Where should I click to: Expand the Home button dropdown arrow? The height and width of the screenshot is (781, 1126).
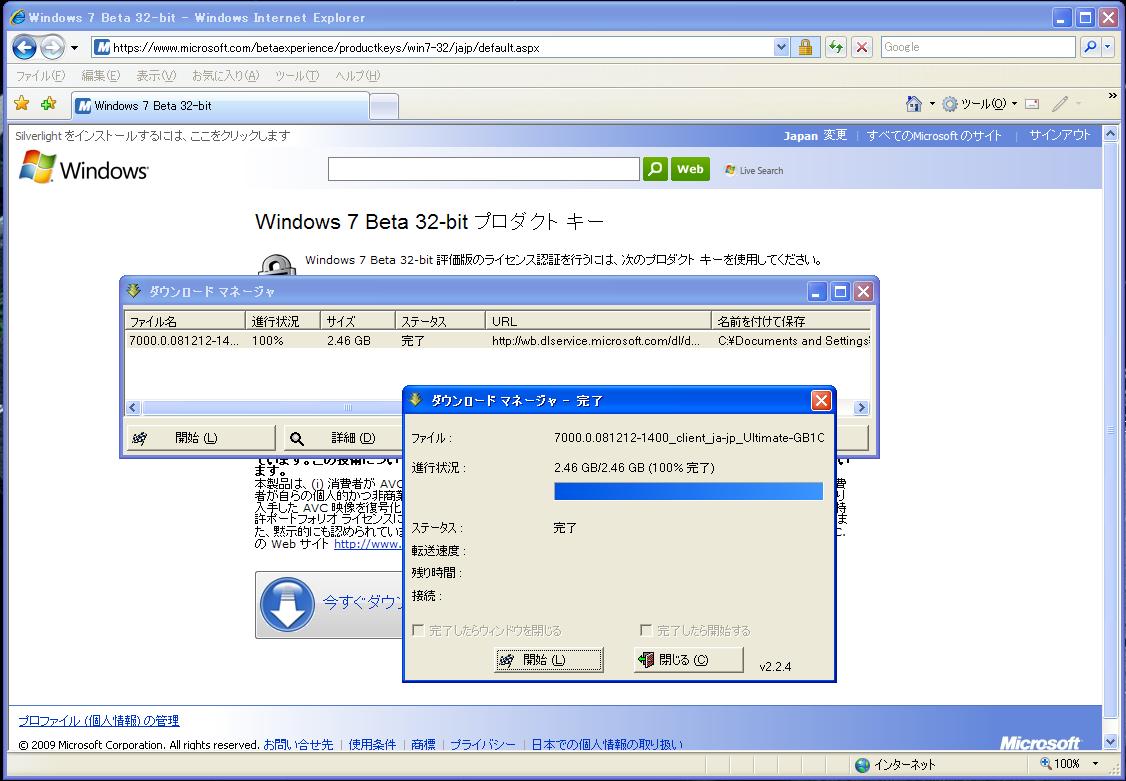click(x=932, y=104)
